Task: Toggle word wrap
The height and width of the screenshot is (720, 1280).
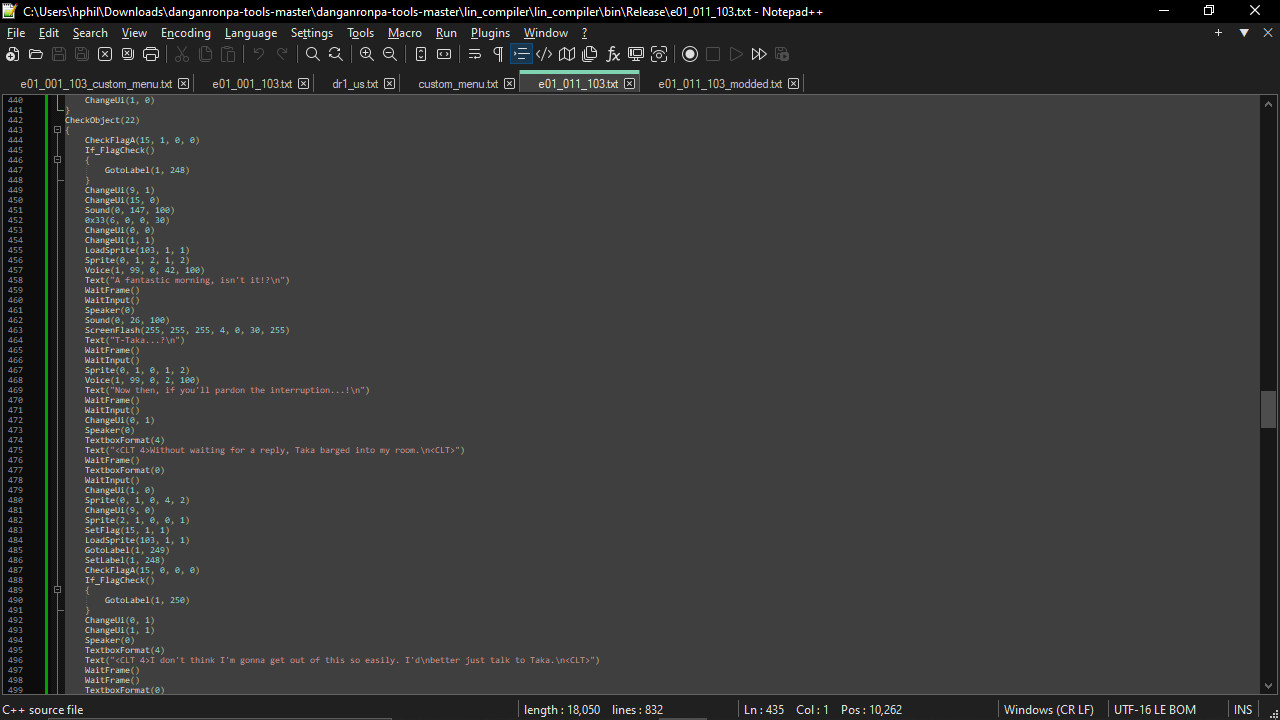Action: click(475, 54)
